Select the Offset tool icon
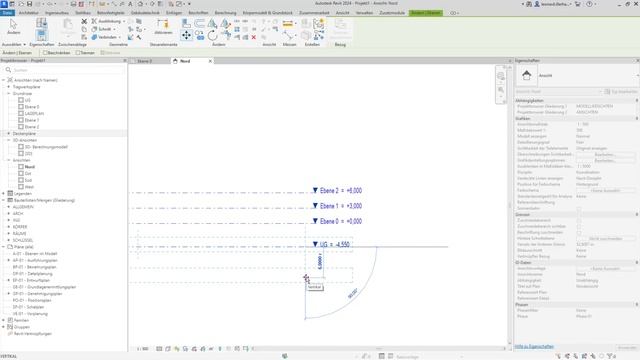The width and height of the screenshot is (640, 360). click(x=200, y=23)
